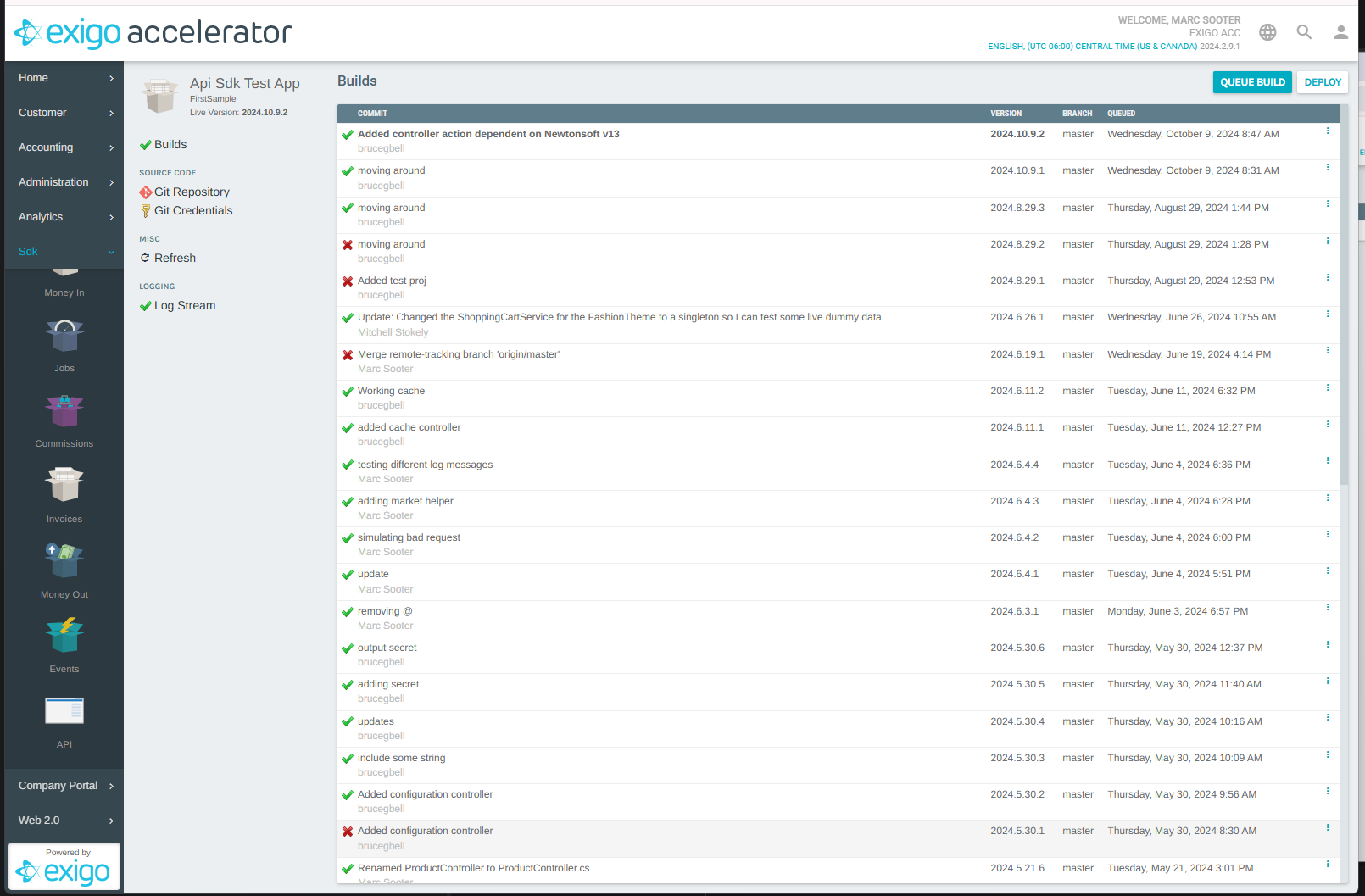This screenshot has width=1365, height=896.
Task: Open the Events SDK icon
Action: point(64,637)
